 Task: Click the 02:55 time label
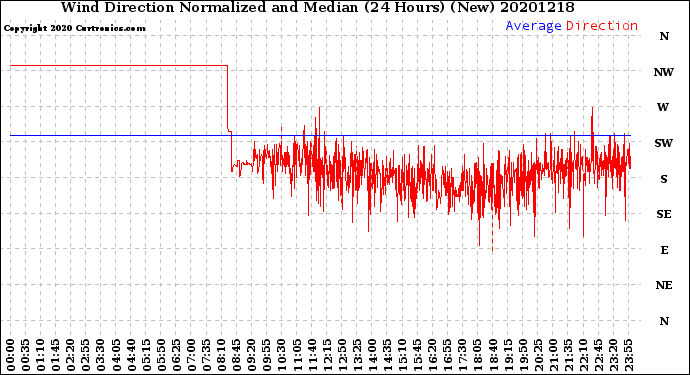tap(86, 356)
